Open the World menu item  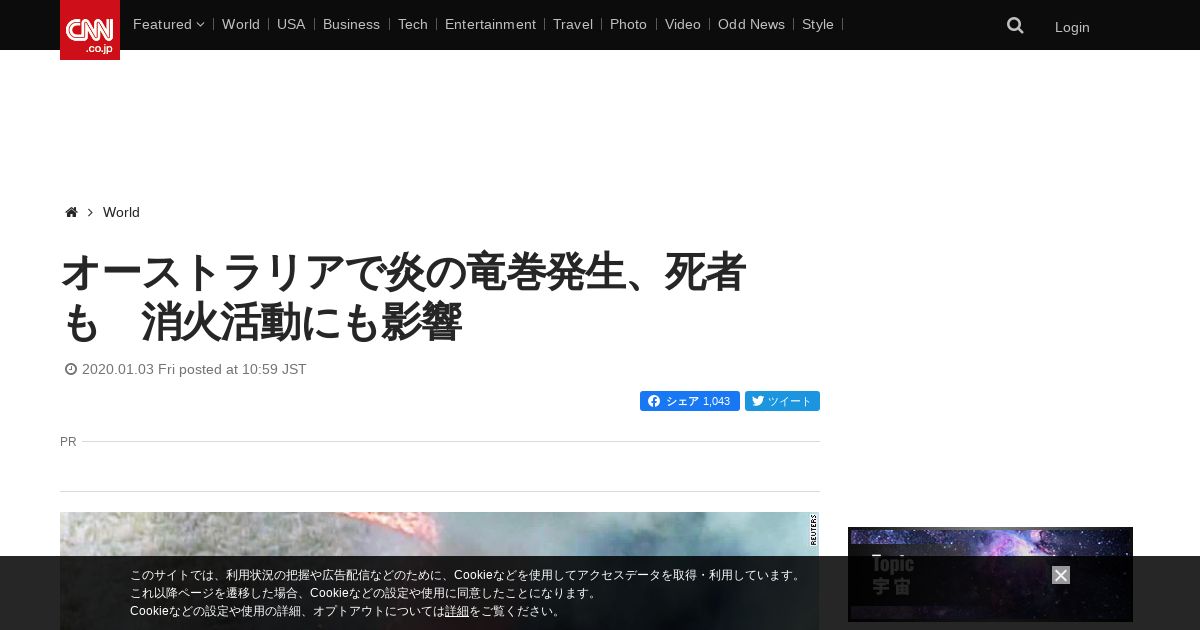pyautogui.click(x=241, y=24)
